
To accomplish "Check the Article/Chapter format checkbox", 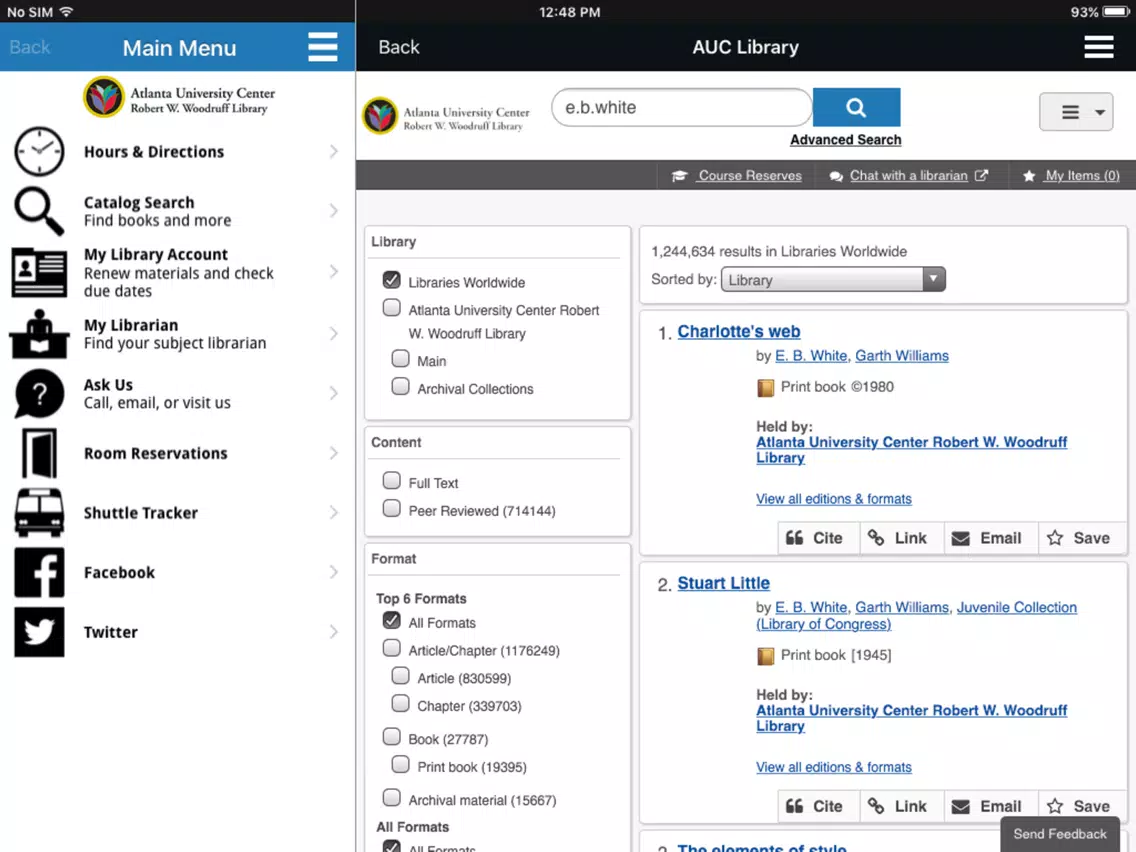I will coord(391,648).
